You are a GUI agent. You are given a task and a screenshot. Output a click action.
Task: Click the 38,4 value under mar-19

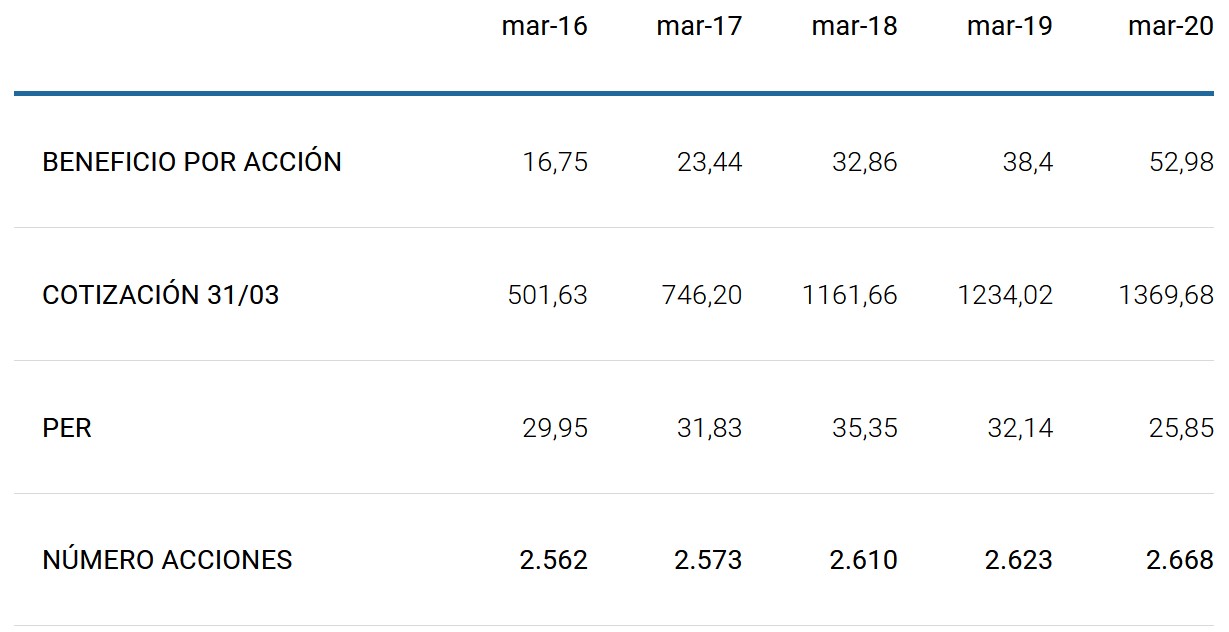point(1027,162)
